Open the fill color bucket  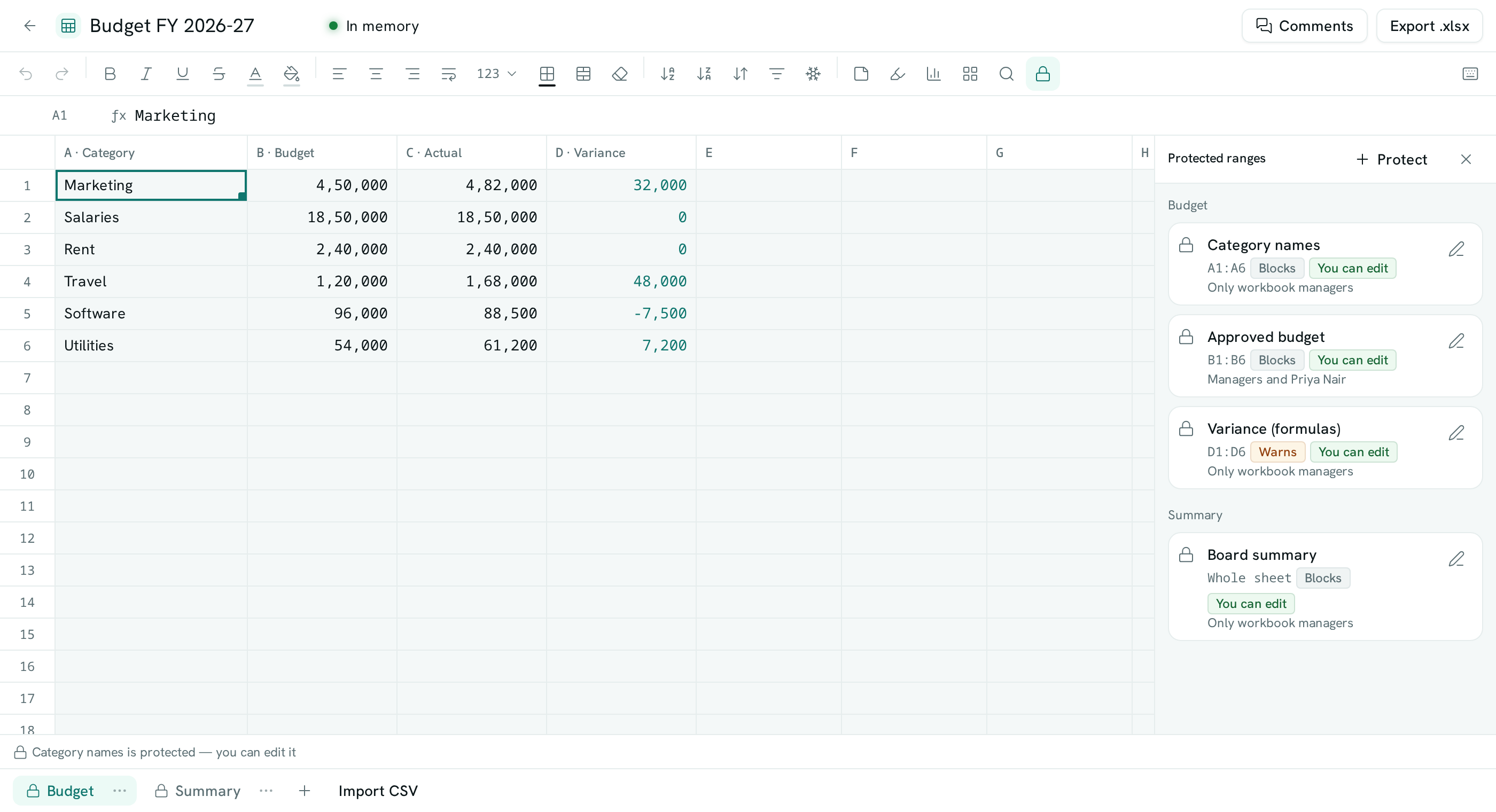point(292,74)
